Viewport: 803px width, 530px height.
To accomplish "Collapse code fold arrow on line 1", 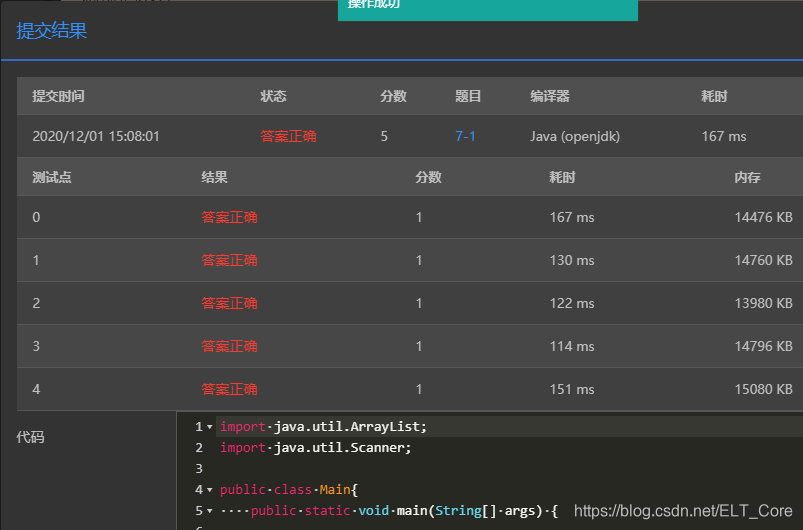I will tap(209, 427).
